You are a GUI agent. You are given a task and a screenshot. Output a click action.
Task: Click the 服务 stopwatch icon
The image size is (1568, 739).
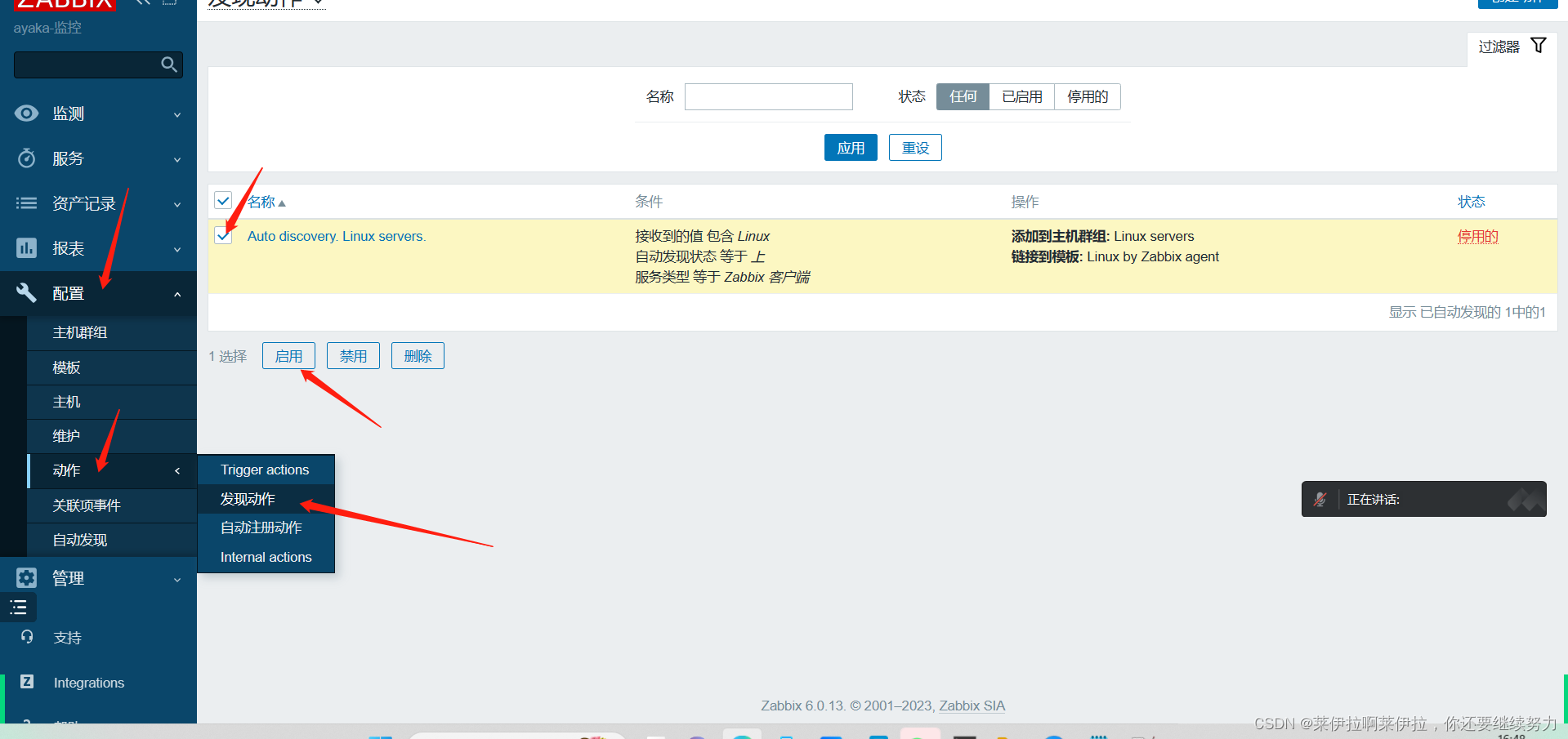26,158
